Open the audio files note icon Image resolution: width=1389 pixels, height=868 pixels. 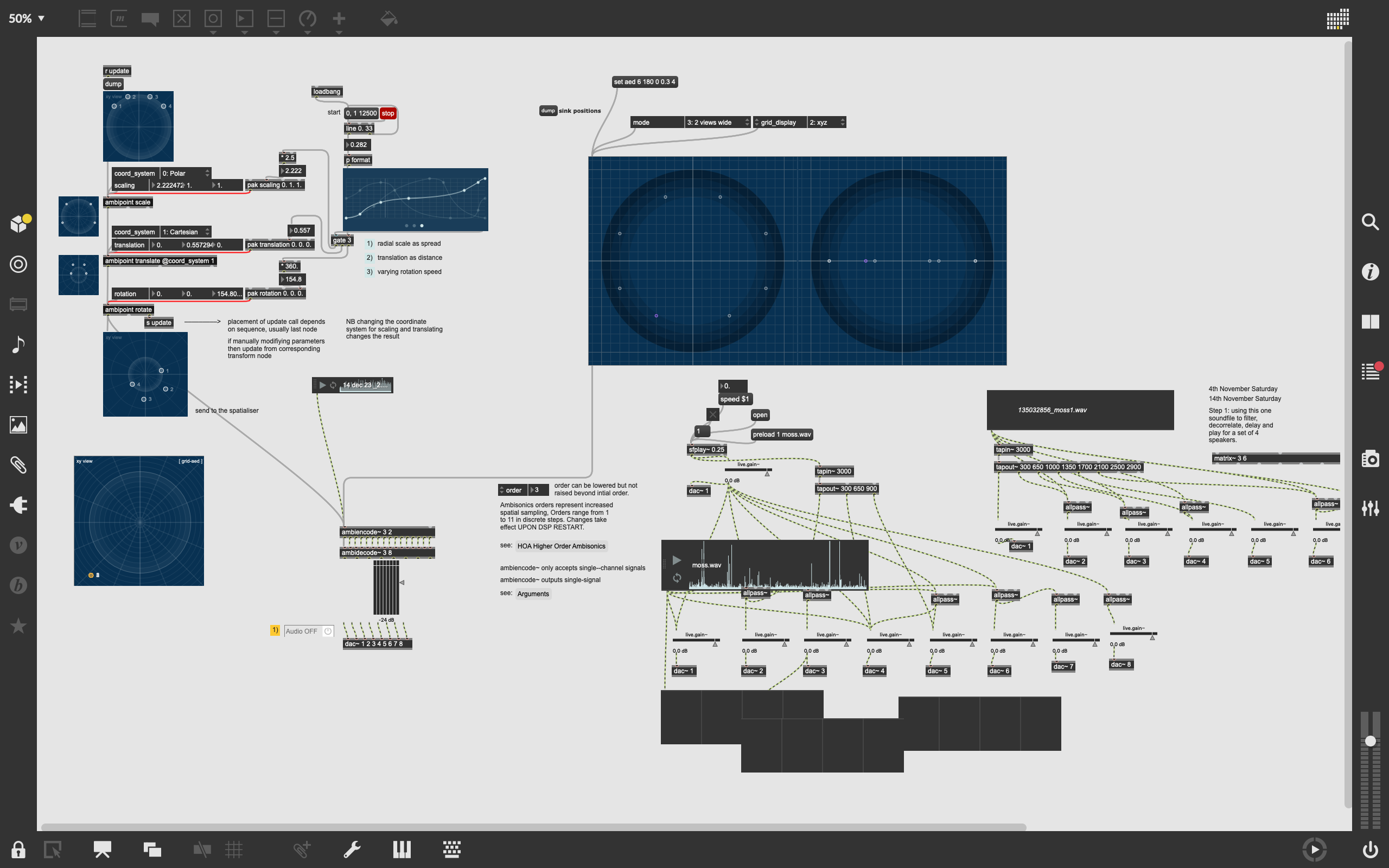click(x=18, y=344)
